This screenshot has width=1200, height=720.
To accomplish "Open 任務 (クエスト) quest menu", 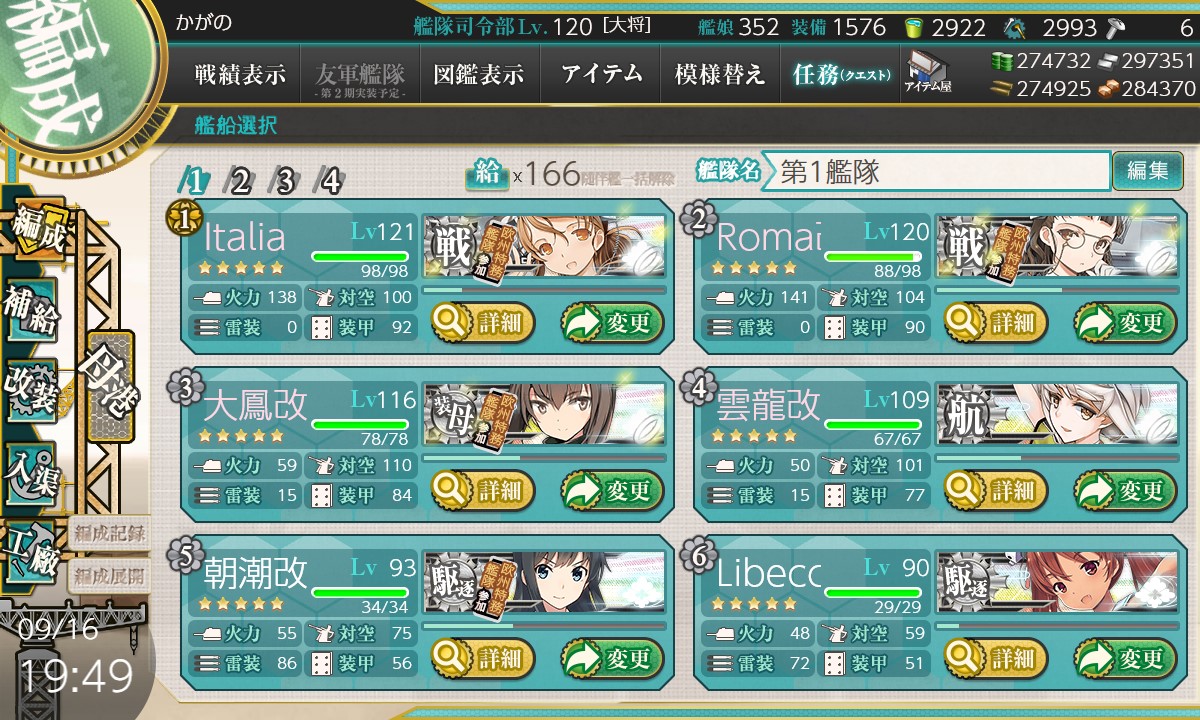I will point(840,74).
